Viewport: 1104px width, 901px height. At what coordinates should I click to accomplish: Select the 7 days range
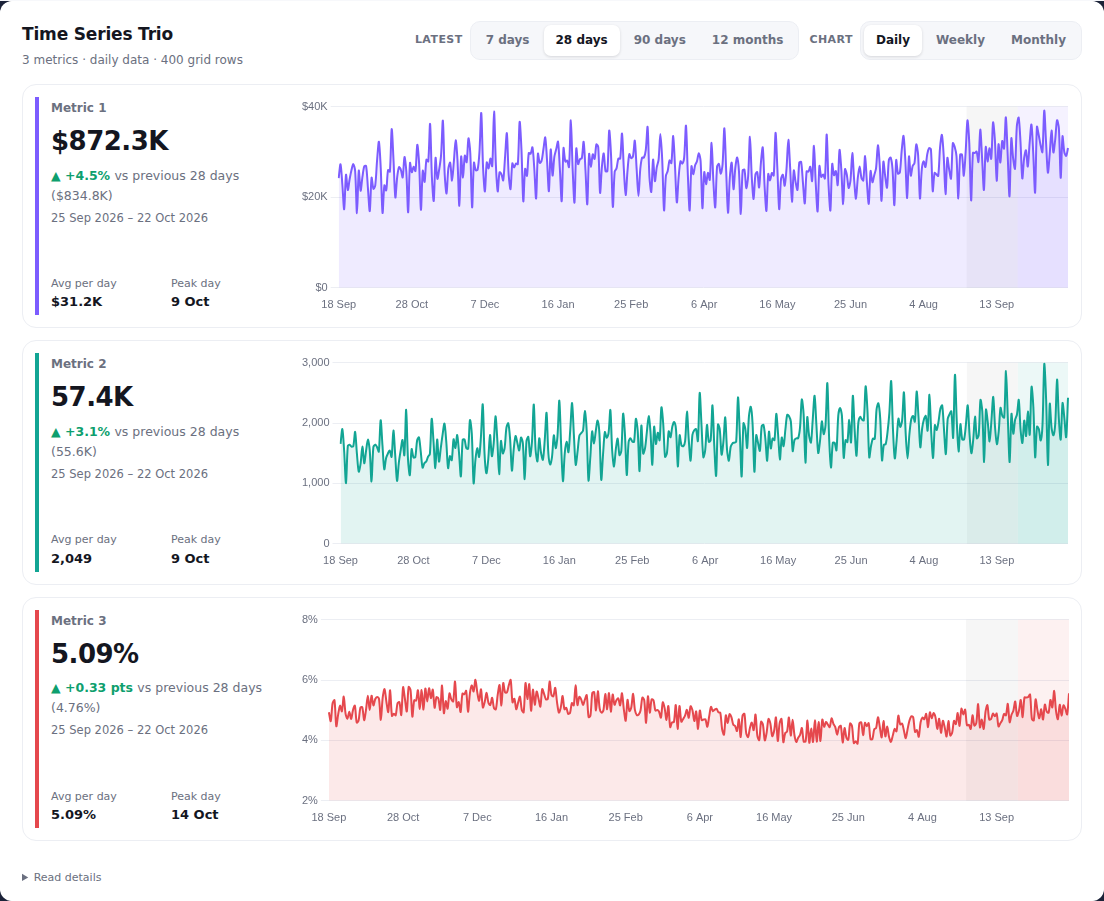(507, 40)
